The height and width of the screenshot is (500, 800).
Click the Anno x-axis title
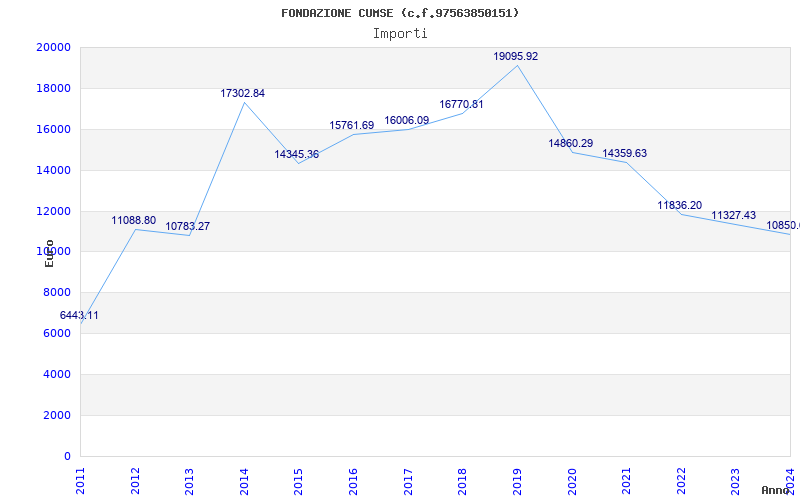click(x=776, y=490)
